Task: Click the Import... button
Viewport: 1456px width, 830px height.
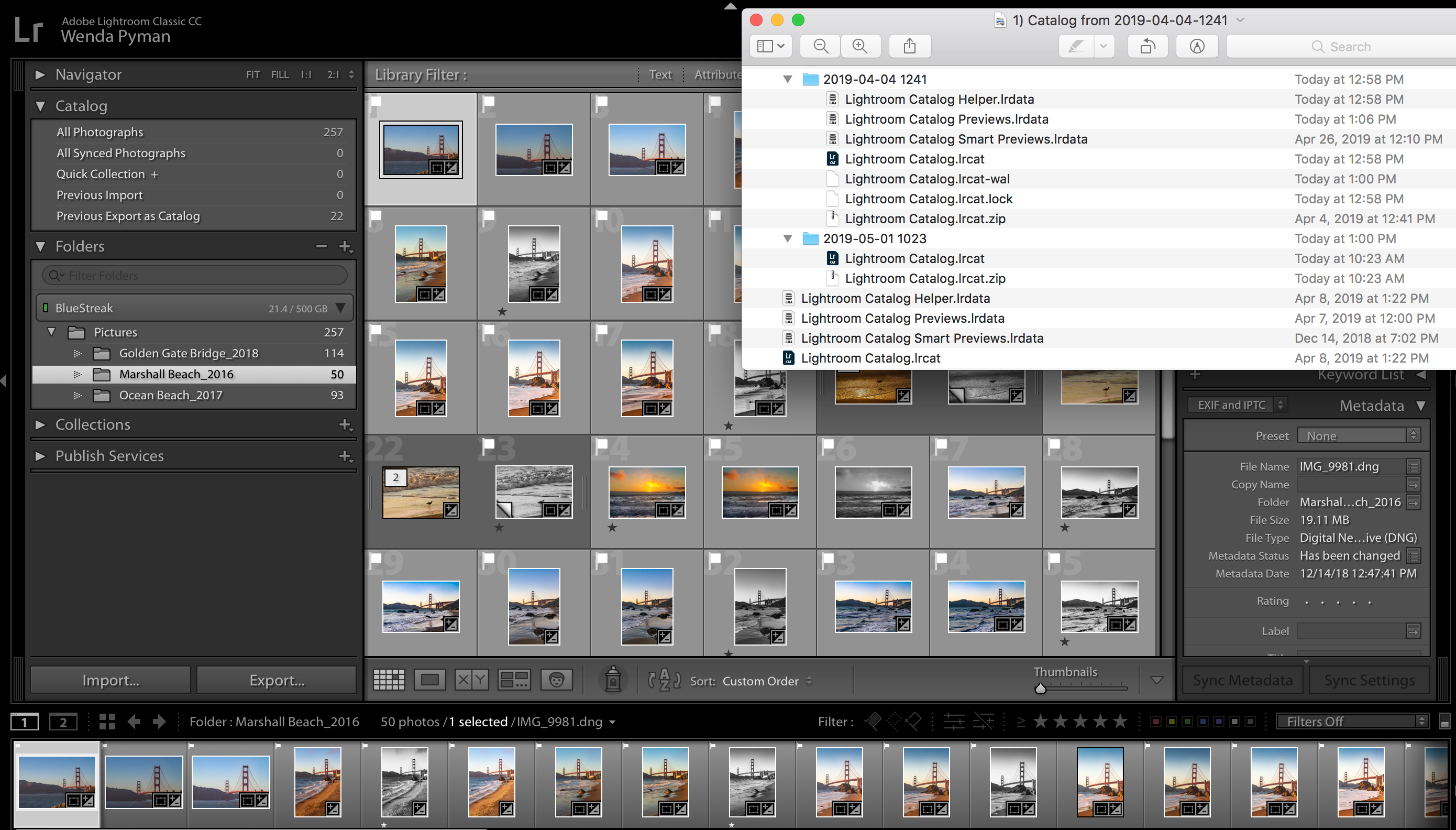Action: point(111,680)
